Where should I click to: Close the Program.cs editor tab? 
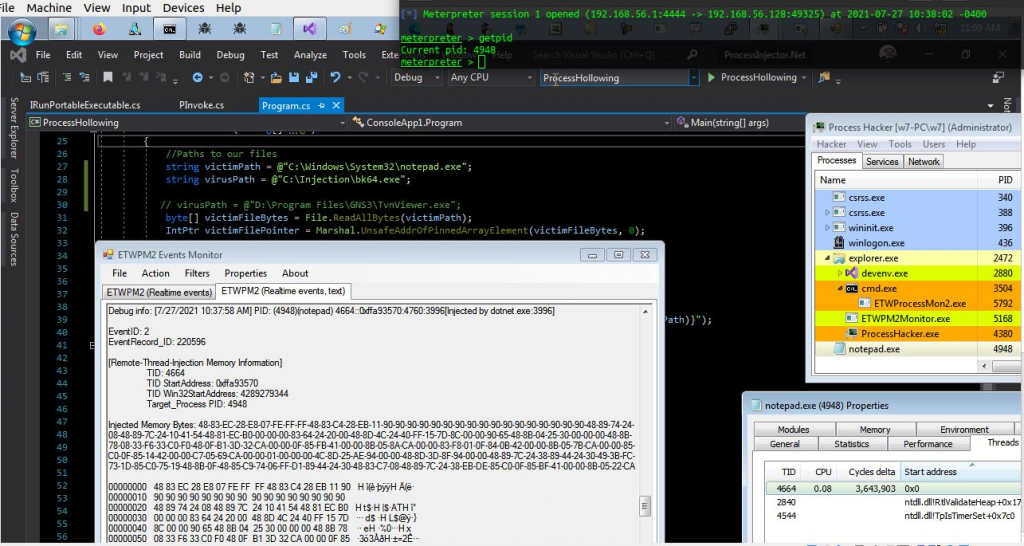(x=335, y=105)
